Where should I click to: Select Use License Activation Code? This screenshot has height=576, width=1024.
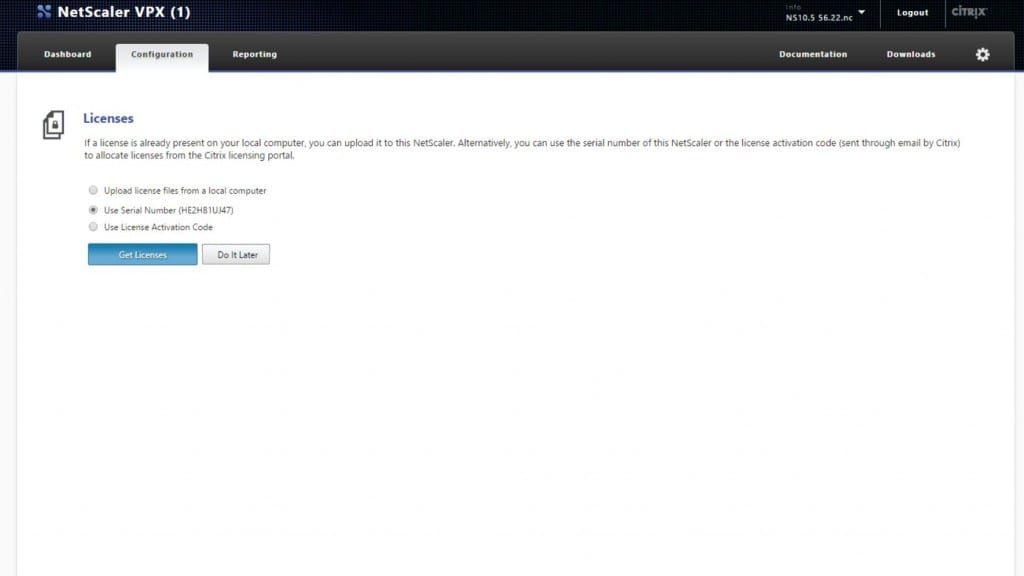(x=93, y=227)
